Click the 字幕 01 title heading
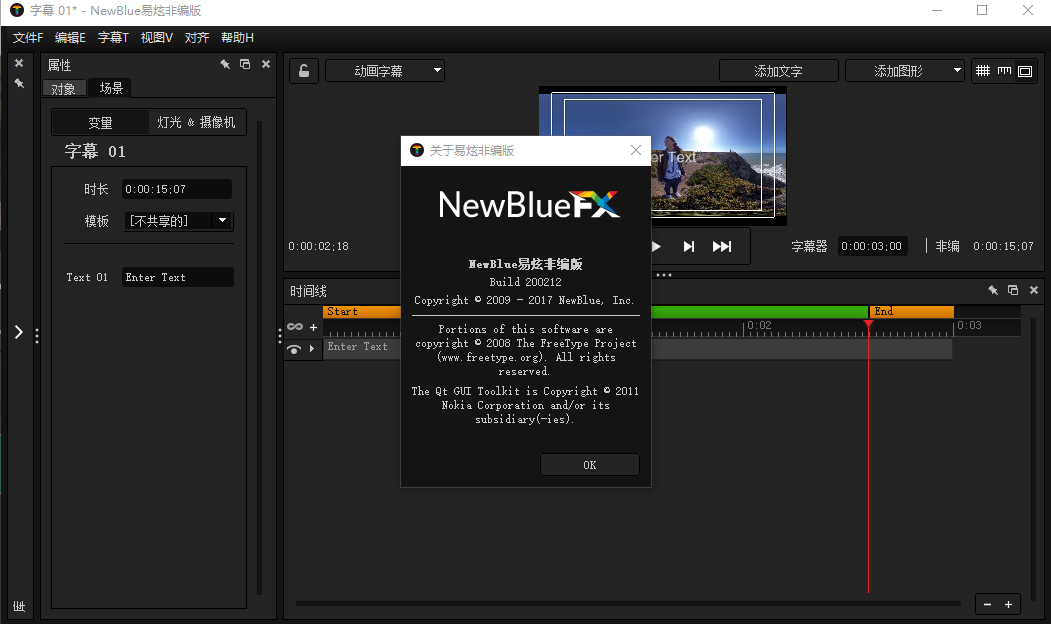 point(95,151)
